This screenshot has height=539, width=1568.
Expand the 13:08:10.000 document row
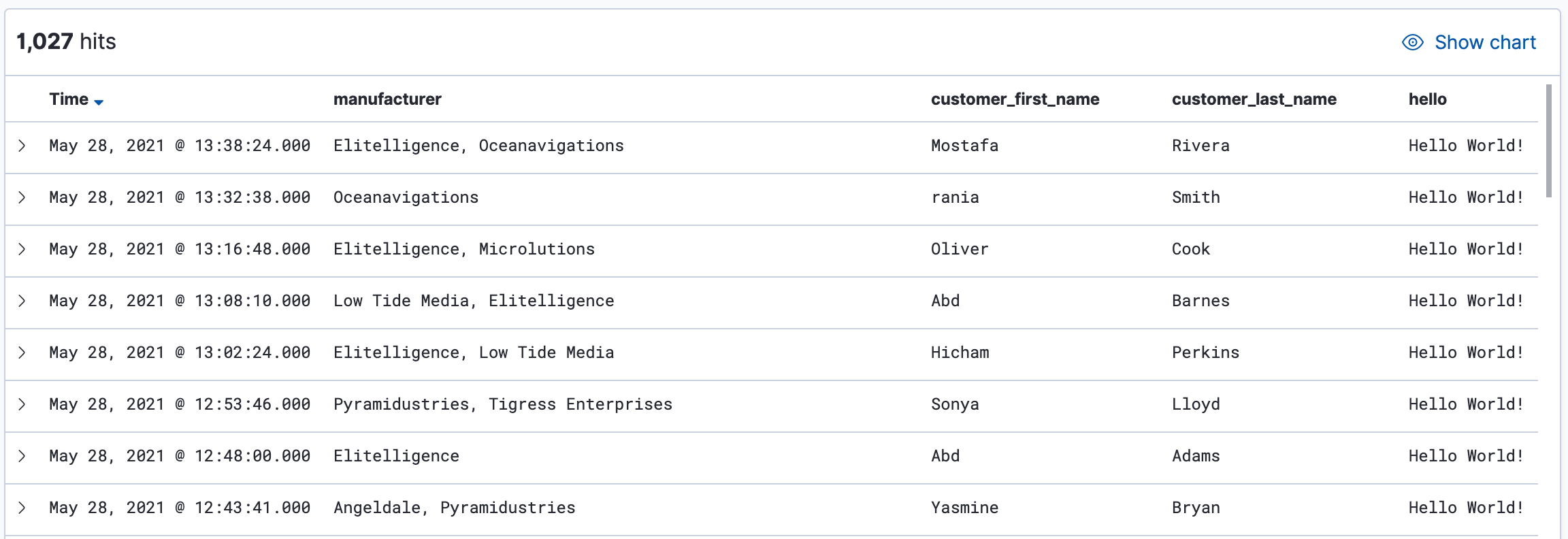(x=22, y=301)
